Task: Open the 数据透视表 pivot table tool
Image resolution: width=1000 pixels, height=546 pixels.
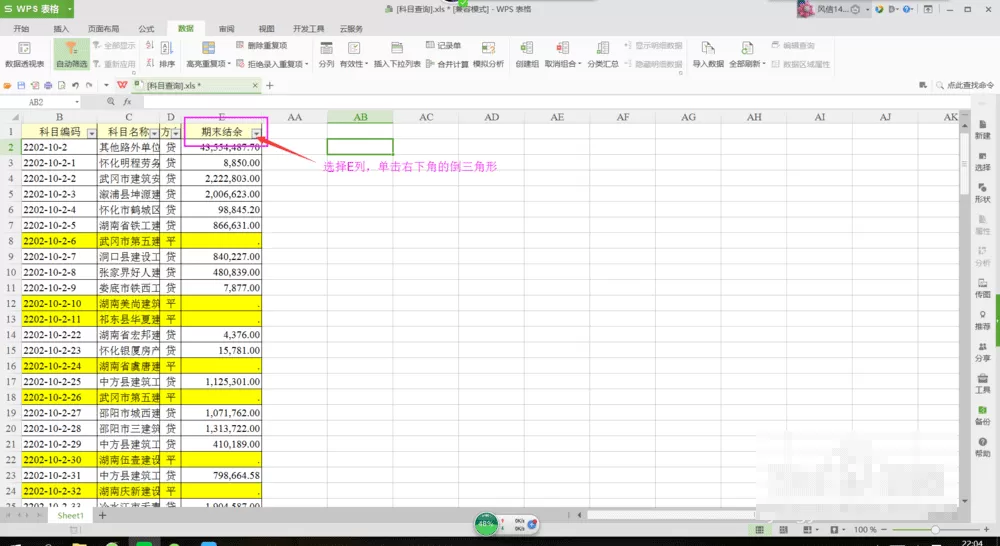Action: pos(24,55)
